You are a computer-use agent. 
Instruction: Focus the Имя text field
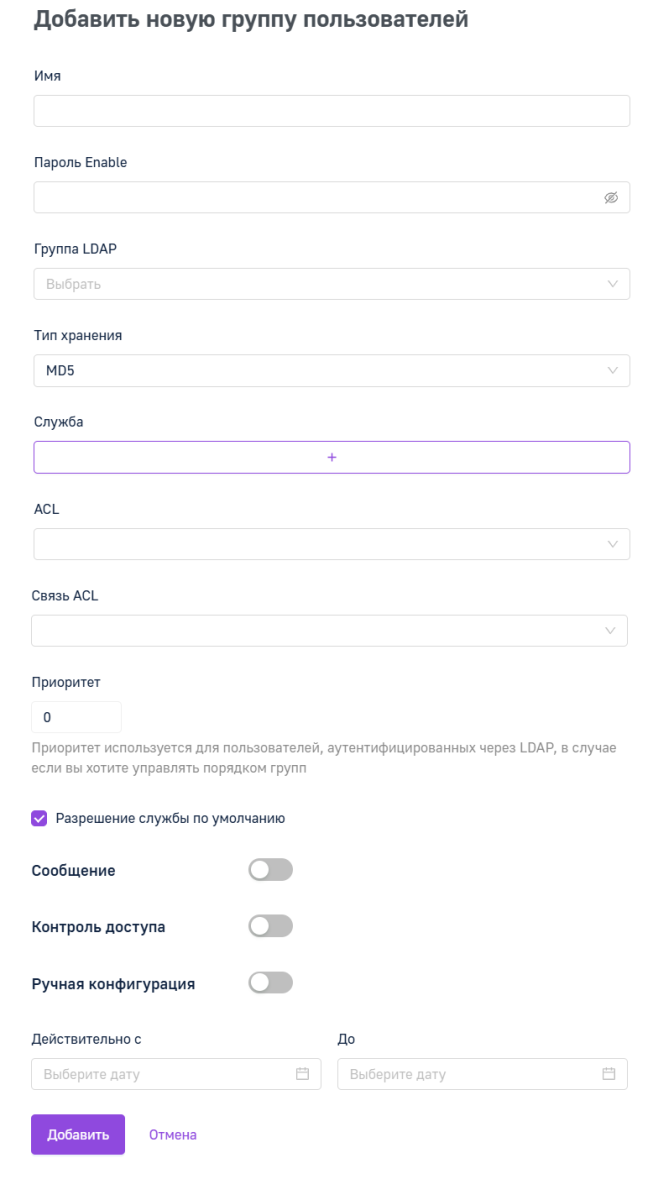[x=332, y=111]
